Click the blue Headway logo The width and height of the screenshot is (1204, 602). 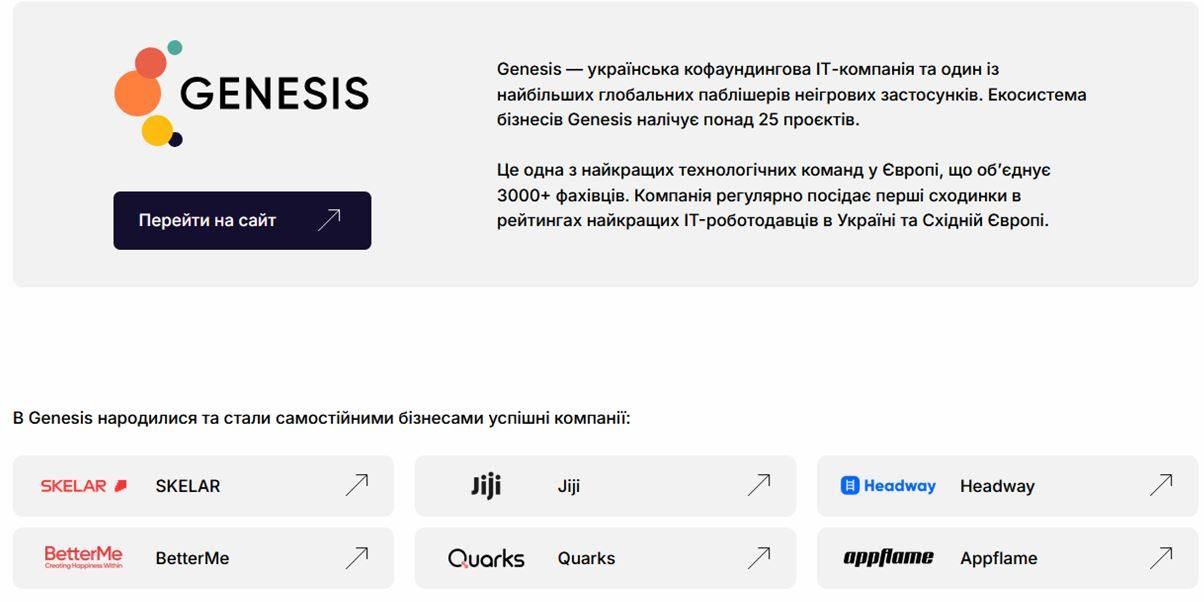(x=888, y=486)
